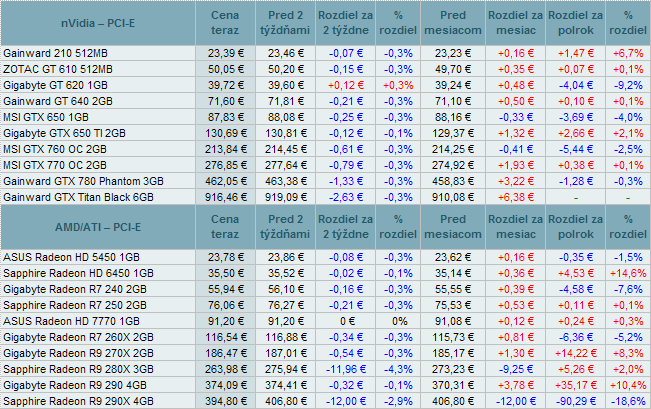Click the Gigabyte GTX 650 Ti 2GB name
This screenshot has width=651, height=409.
(64, 133)
